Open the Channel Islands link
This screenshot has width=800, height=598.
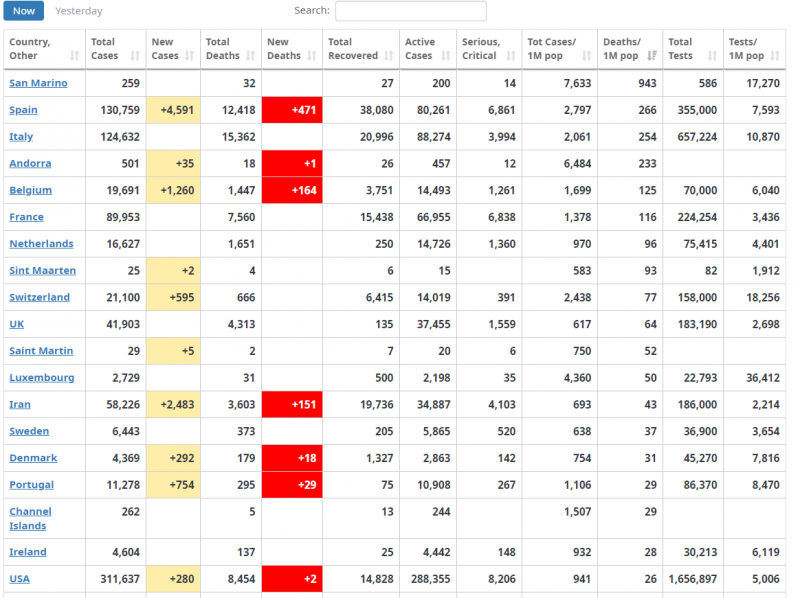30,518
